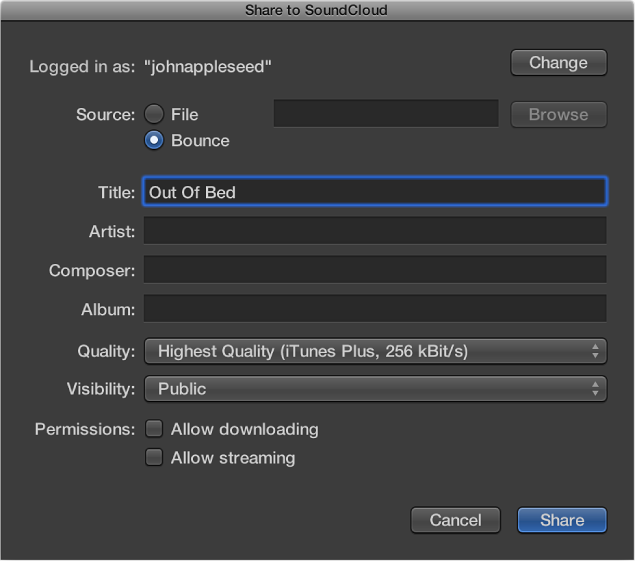The width and height of the screenshot is (636, 562).
Task: Tick the Allow streaming checkbox
Action: pyautogui.click(x=154, y=458)
